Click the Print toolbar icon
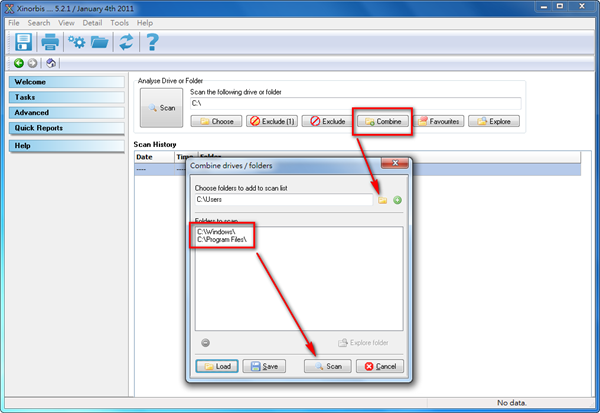Viewport: 600px width, 413px height. point(50,42)
